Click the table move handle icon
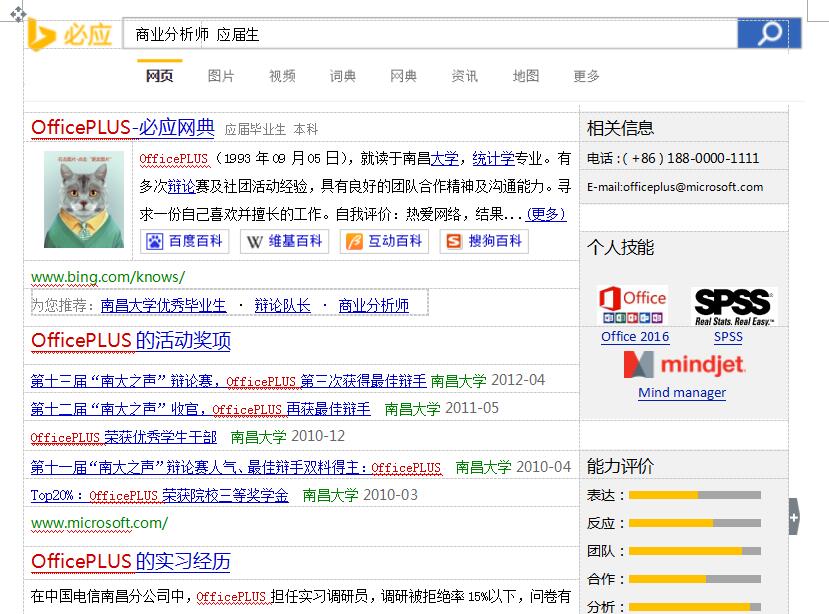 click(18, 15)
